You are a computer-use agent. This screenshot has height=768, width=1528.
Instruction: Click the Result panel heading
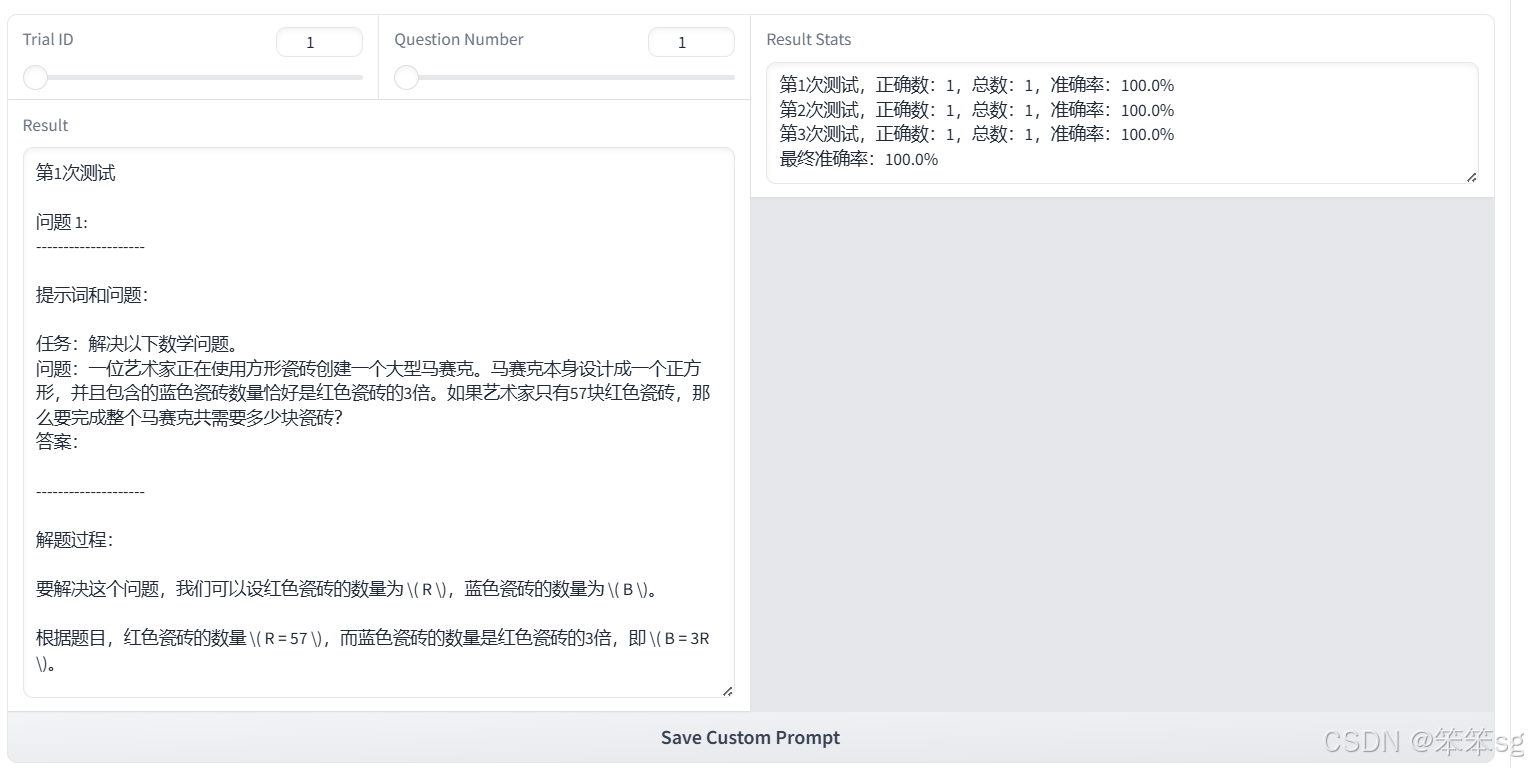[45, 125]
